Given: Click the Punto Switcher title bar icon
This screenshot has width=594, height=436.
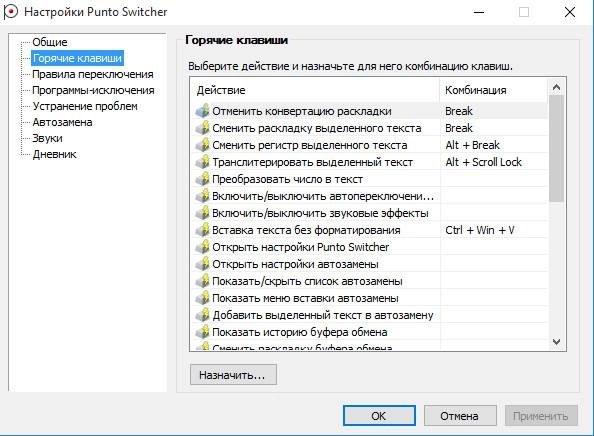Looking at the screenshot, I should (10, 12).
